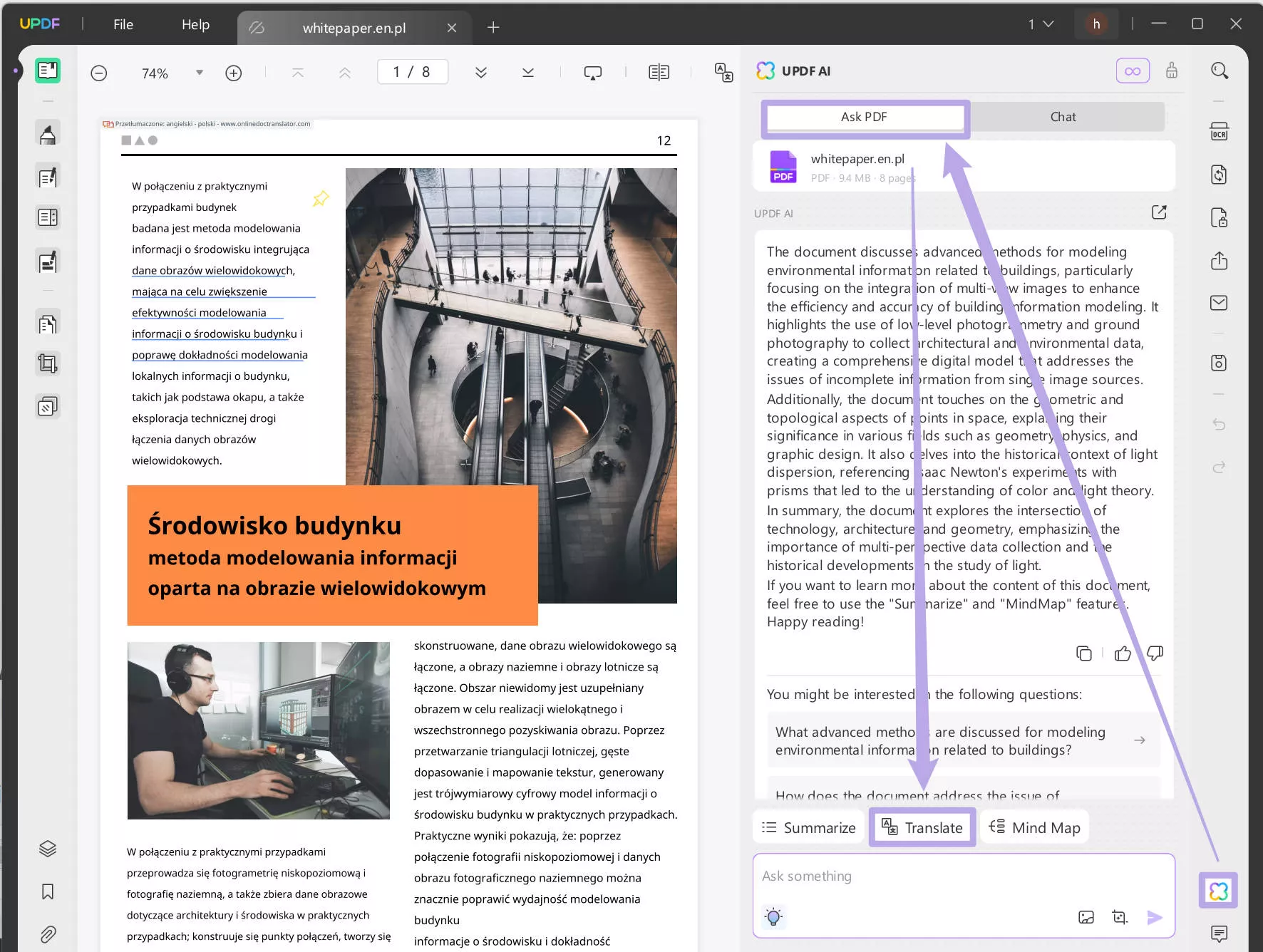
Task: Select the Crop Pages tool
Action: point(47,363)
